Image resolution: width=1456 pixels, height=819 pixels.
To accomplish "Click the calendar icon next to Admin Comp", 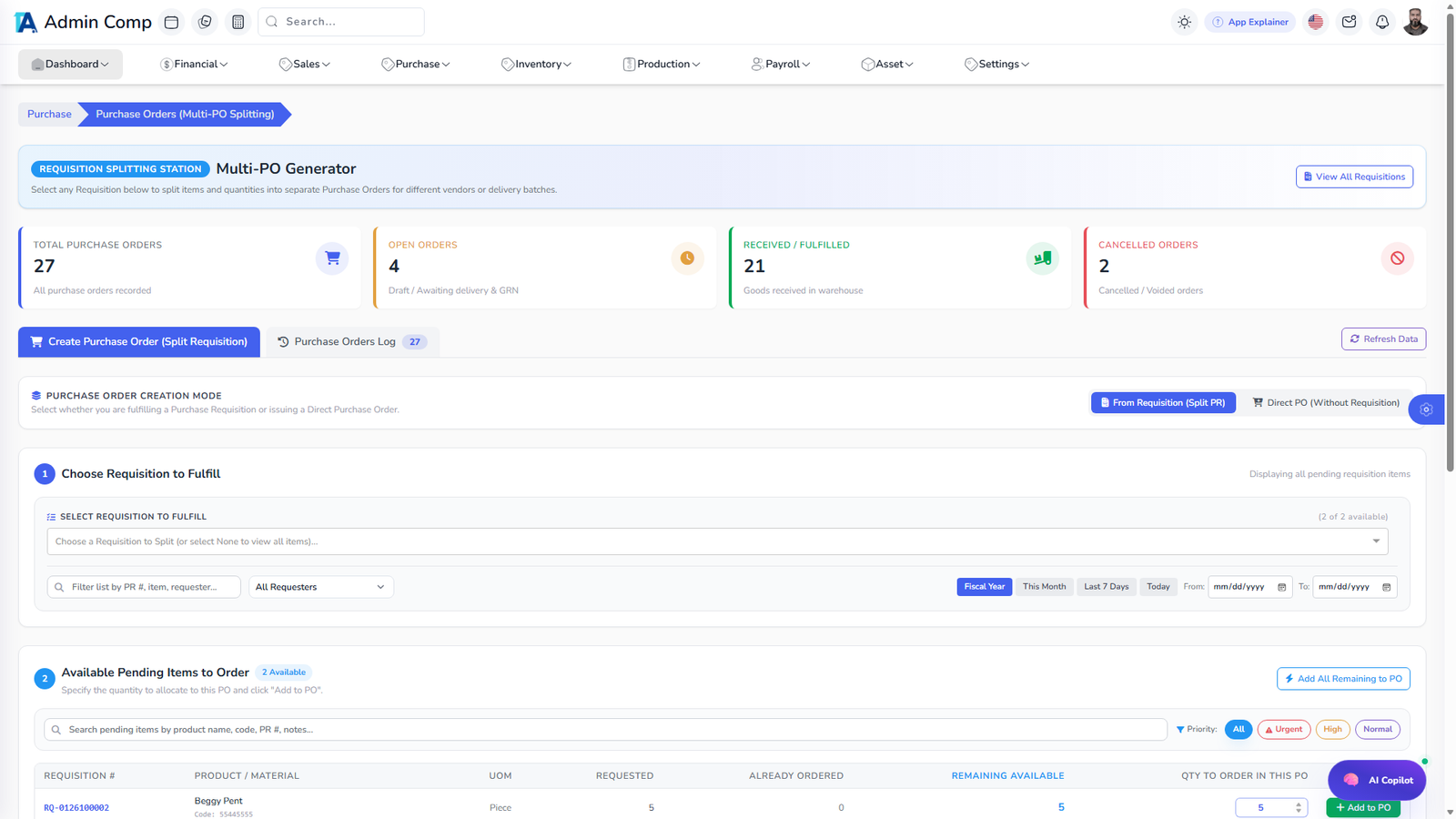I will click(x=171, y=22).
